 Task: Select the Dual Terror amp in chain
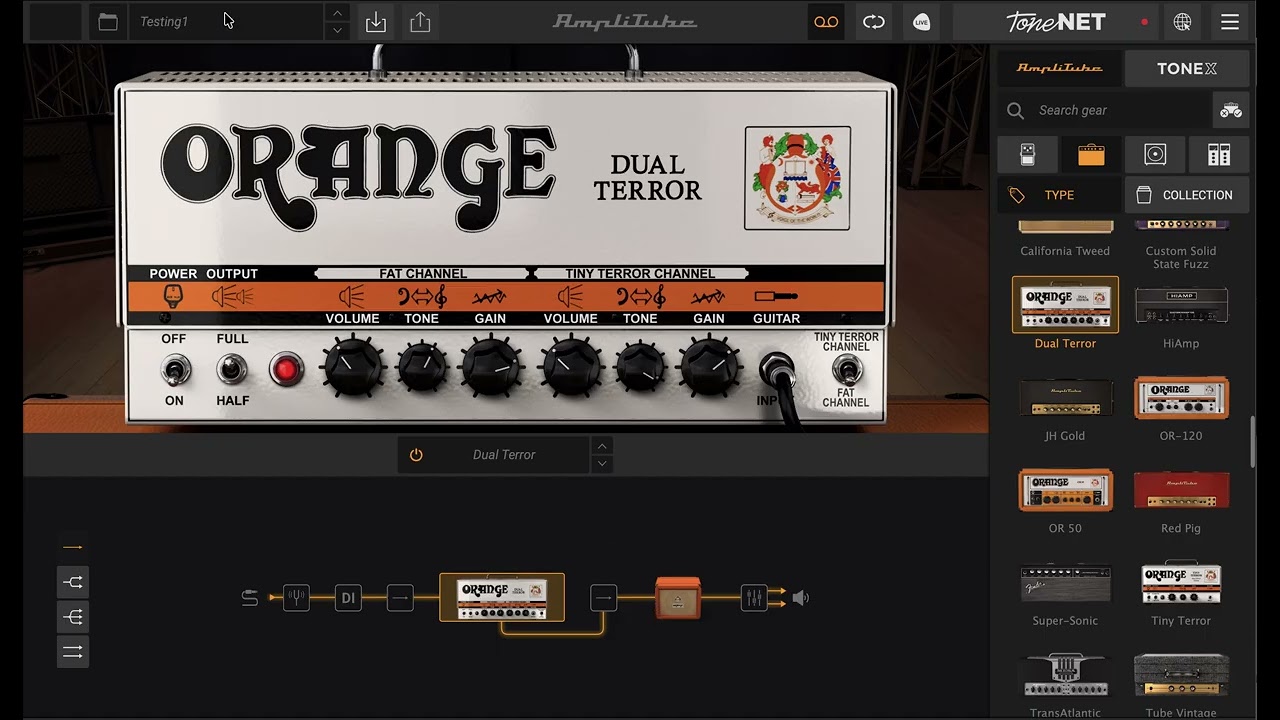tap(502, 597)
